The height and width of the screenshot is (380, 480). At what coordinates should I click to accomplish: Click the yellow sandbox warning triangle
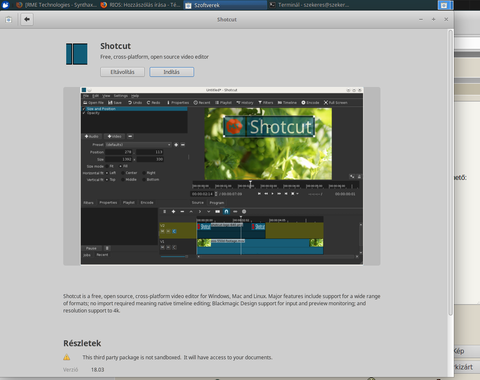coord(67,357)
